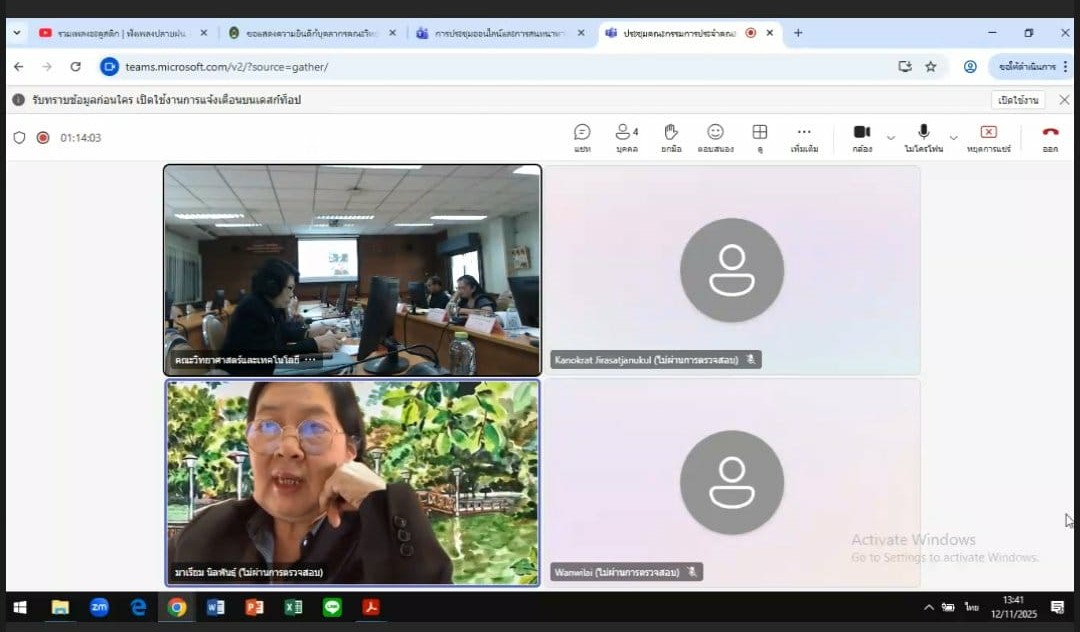Open the emoji reactions picker
The image size is (1080, 632).
point(715,137)
